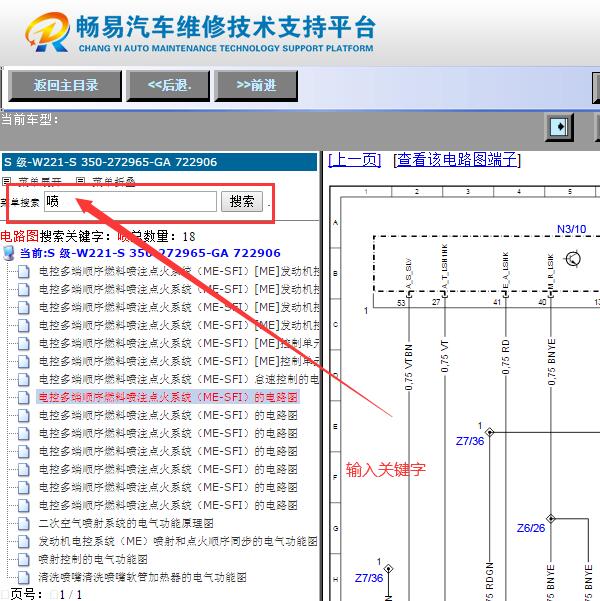Click pin number 41 on N3/10
The height and width of the screenshot is (601, 600).
497,302
